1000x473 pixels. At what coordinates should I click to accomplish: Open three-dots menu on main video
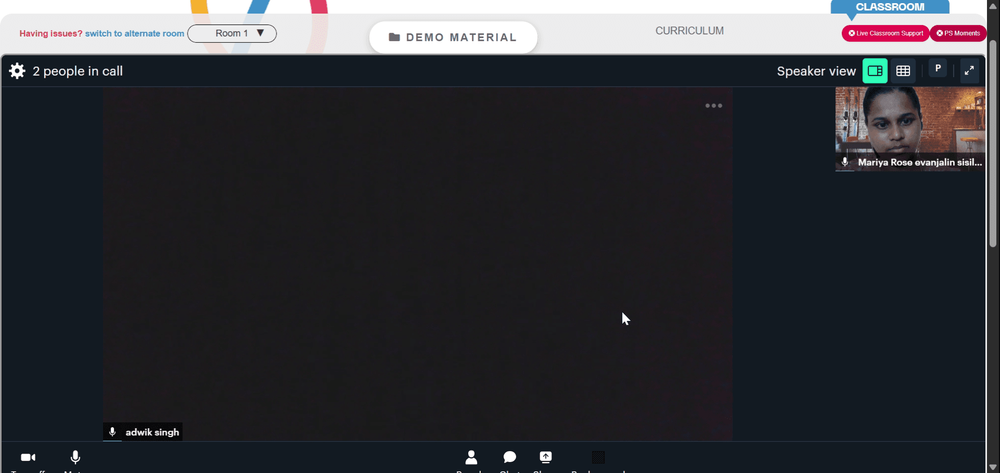pyautogui.click(x=714, y=106)
